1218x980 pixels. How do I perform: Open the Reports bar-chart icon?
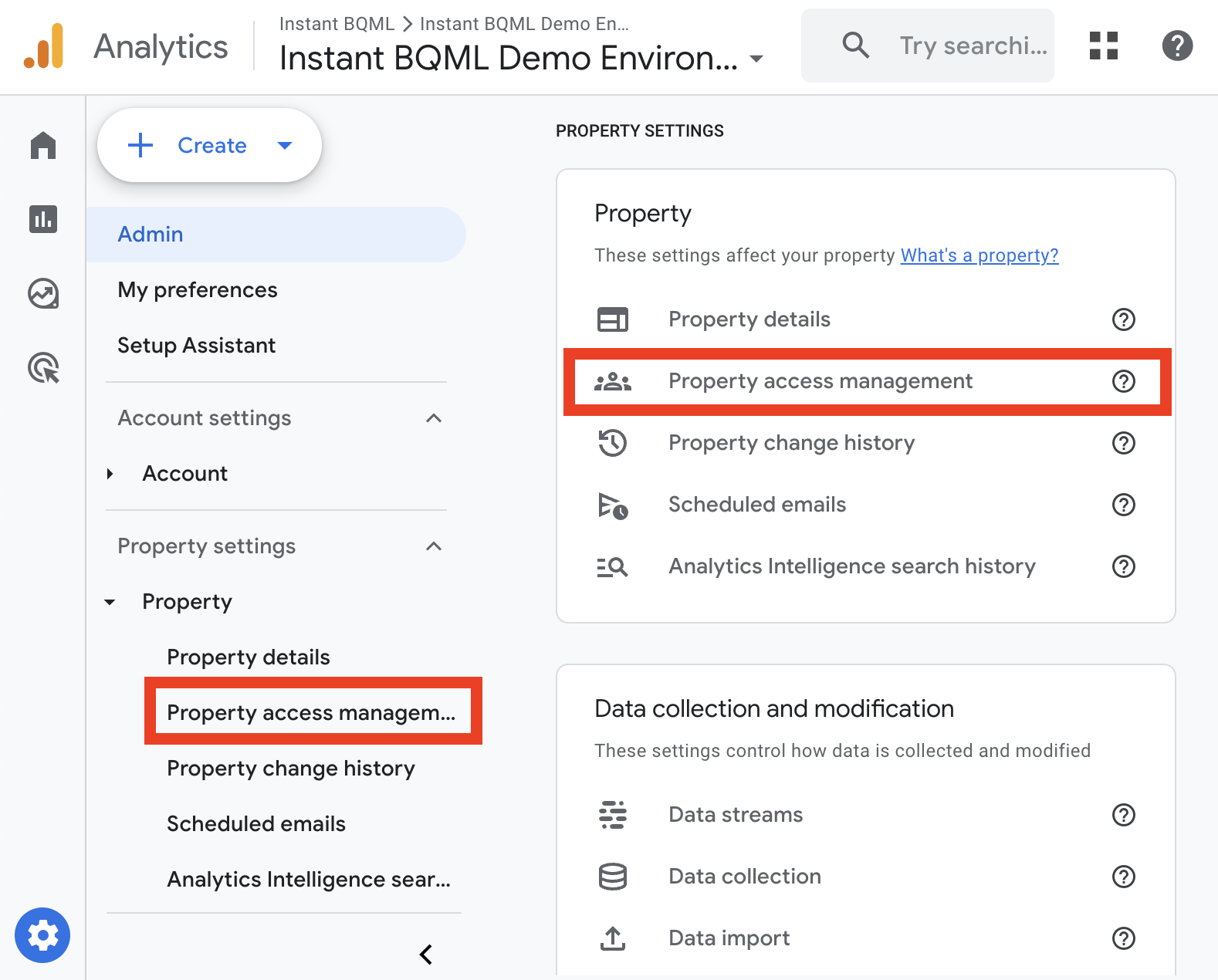pos(43,219)
